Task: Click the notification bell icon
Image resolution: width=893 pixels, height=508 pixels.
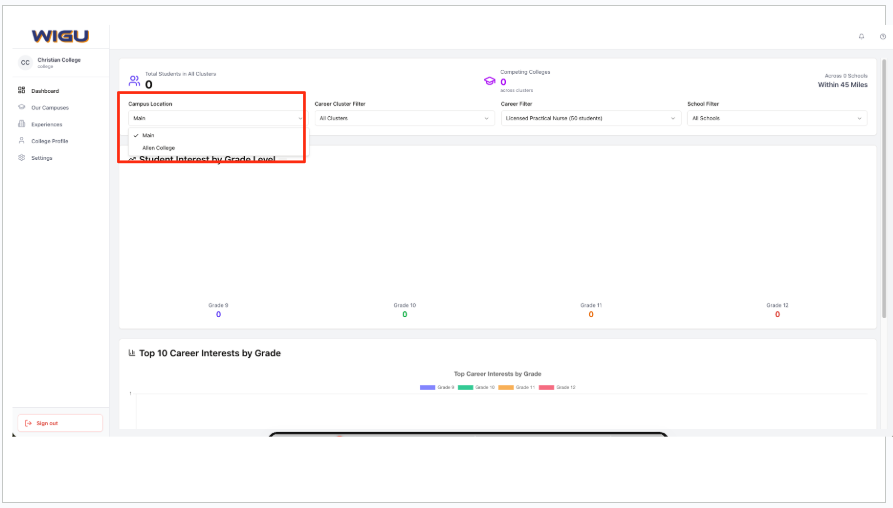Action: 861,37
